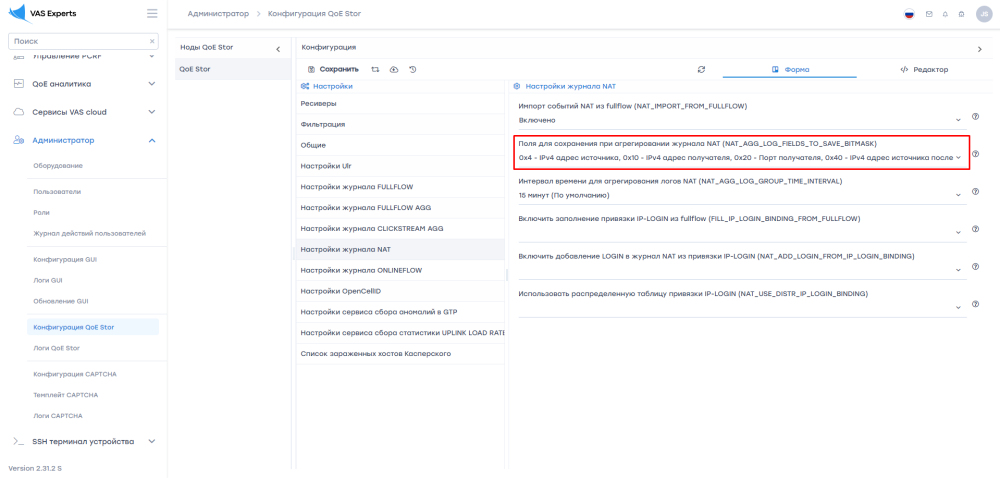
Task: Click the Russian flag language icon
Action: [x=909, y=14]
